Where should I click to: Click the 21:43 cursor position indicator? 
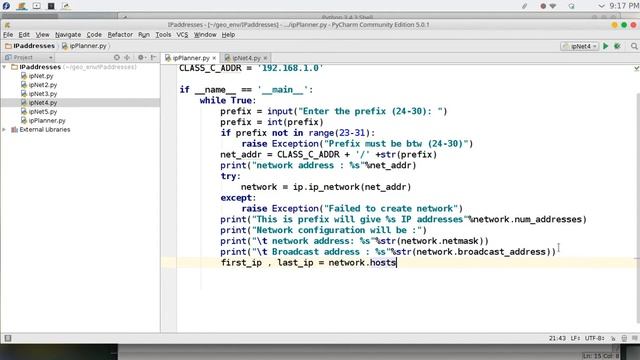click(557, 338)
